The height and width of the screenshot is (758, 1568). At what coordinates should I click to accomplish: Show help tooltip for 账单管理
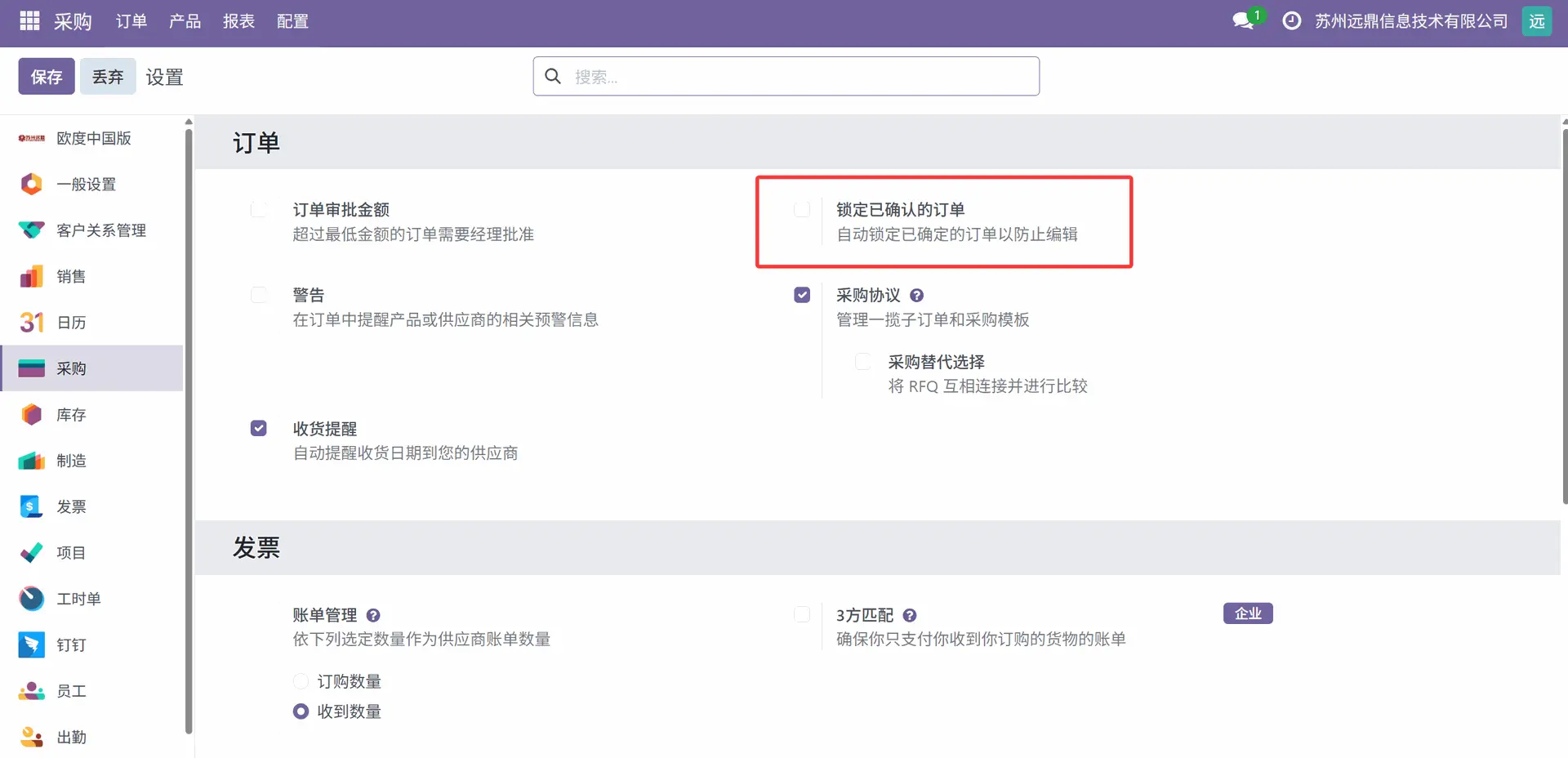point(373,616)
